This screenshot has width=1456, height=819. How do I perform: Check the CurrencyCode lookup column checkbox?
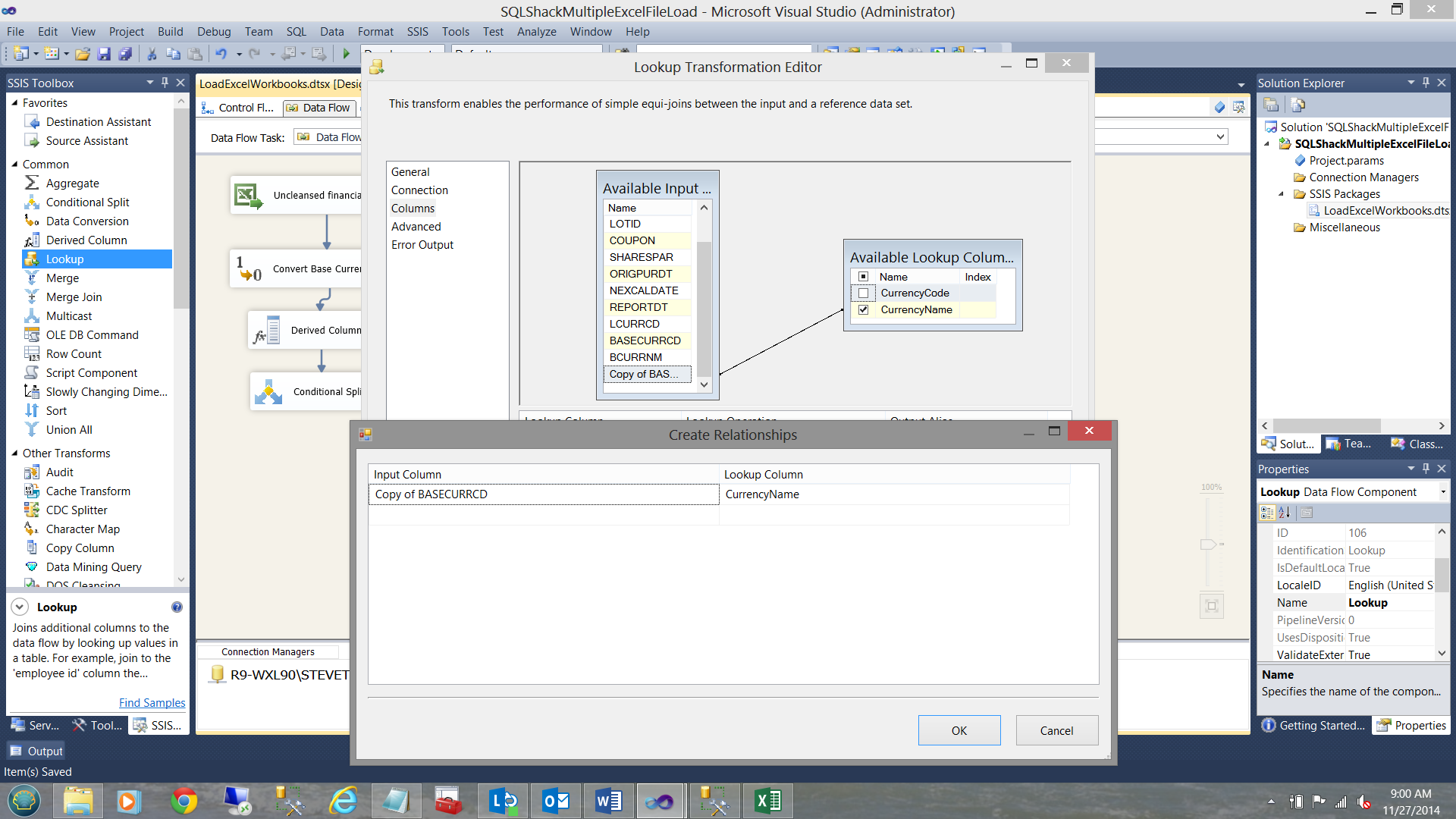pyautogui.click(x=863, y=293)
